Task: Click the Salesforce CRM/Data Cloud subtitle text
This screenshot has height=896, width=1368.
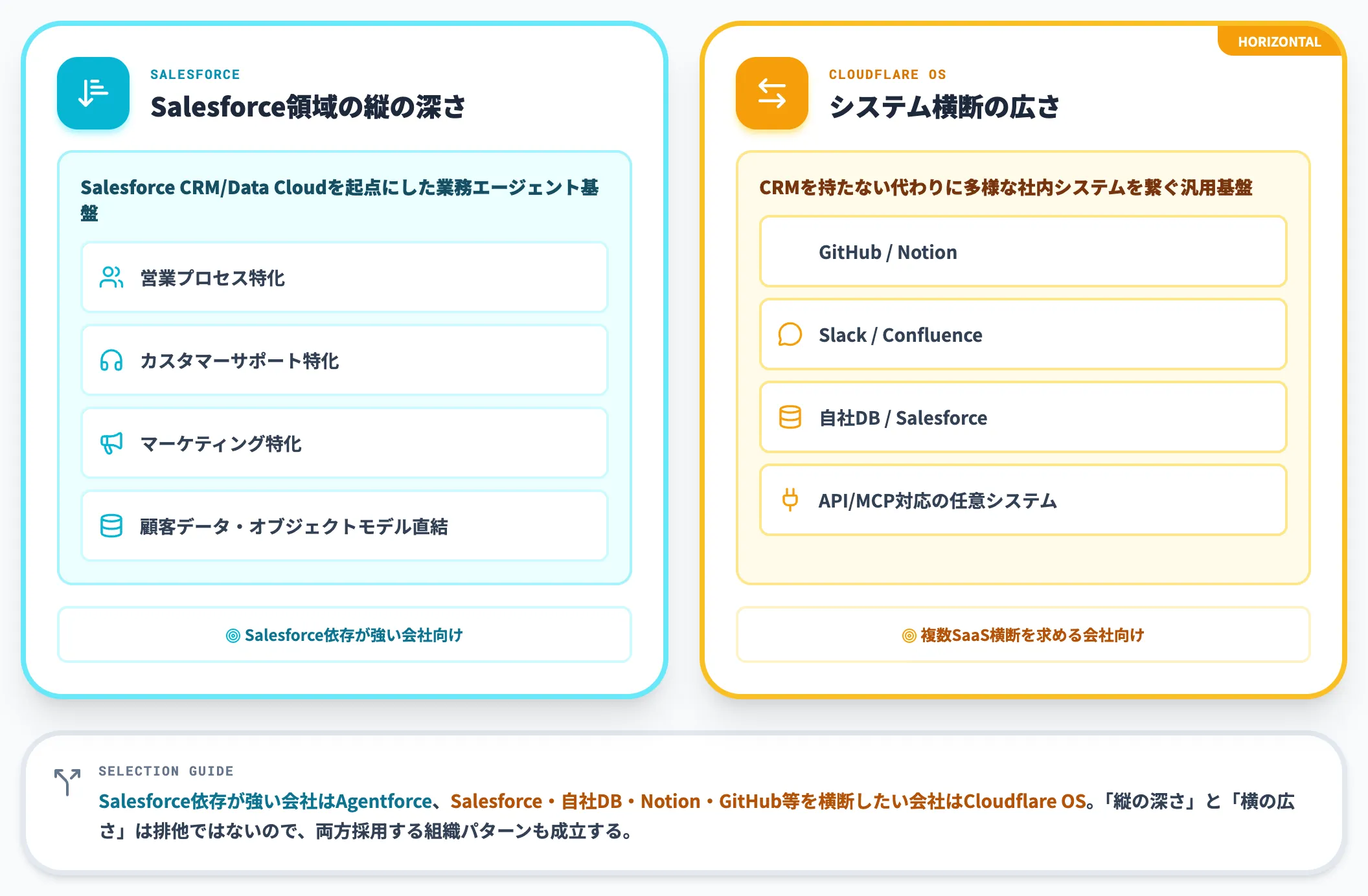Action: coord(339,200)
